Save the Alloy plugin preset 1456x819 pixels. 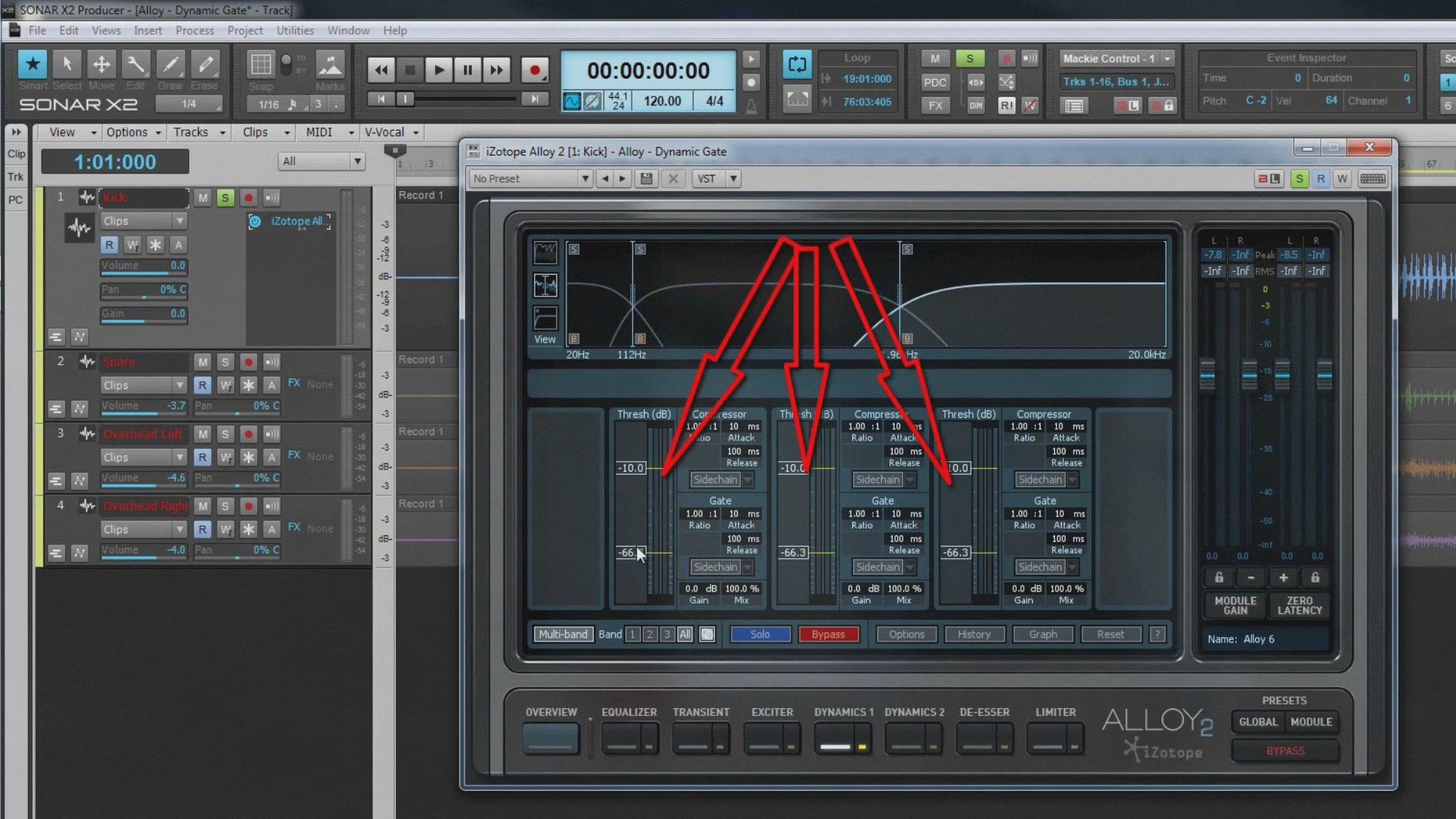pyautogui.click(x=646, y=179)
